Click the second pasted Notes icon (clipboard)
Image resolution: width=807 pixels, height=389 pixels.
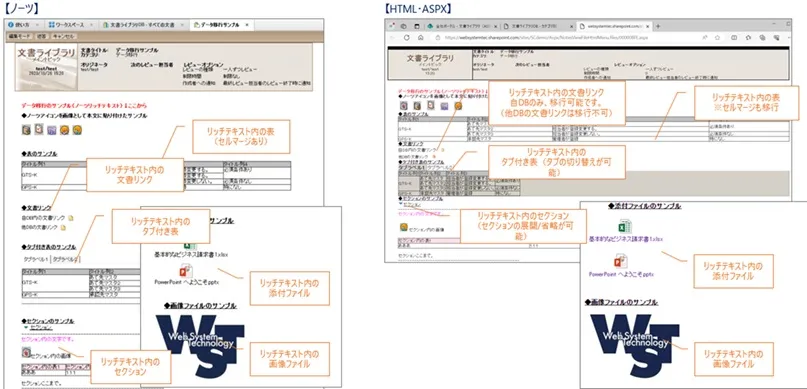coord(39,130)
